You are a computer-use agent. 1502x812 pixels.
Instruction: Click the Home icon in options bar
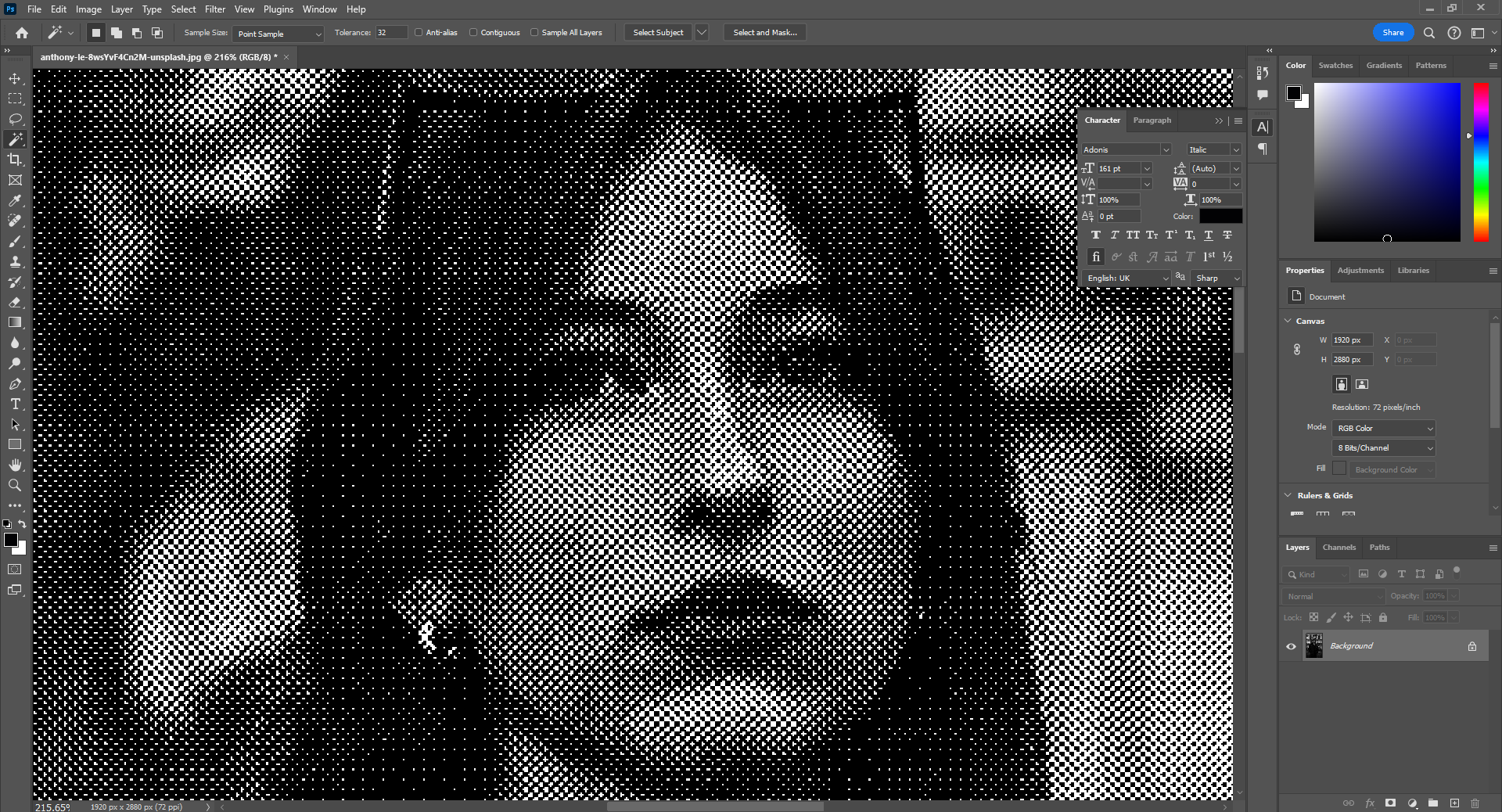[x=22, y=33]
